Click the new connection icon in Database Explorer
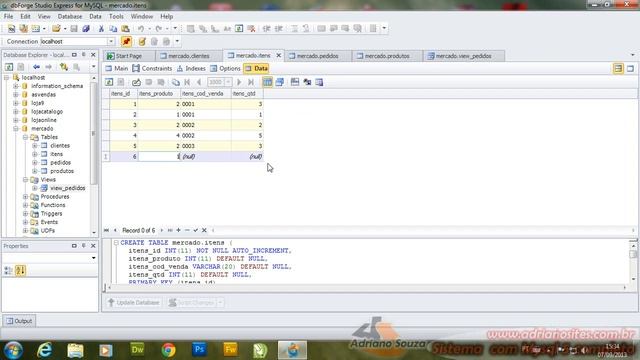Screen dimensions: 640x360 (x=64, y=67)
